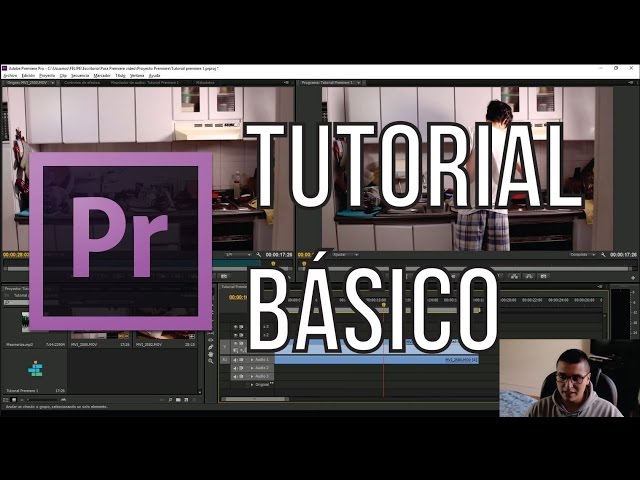Viewport: 640px width, 480px height.
Task: Open the Edición menu
Action: [x=28, y=76]
